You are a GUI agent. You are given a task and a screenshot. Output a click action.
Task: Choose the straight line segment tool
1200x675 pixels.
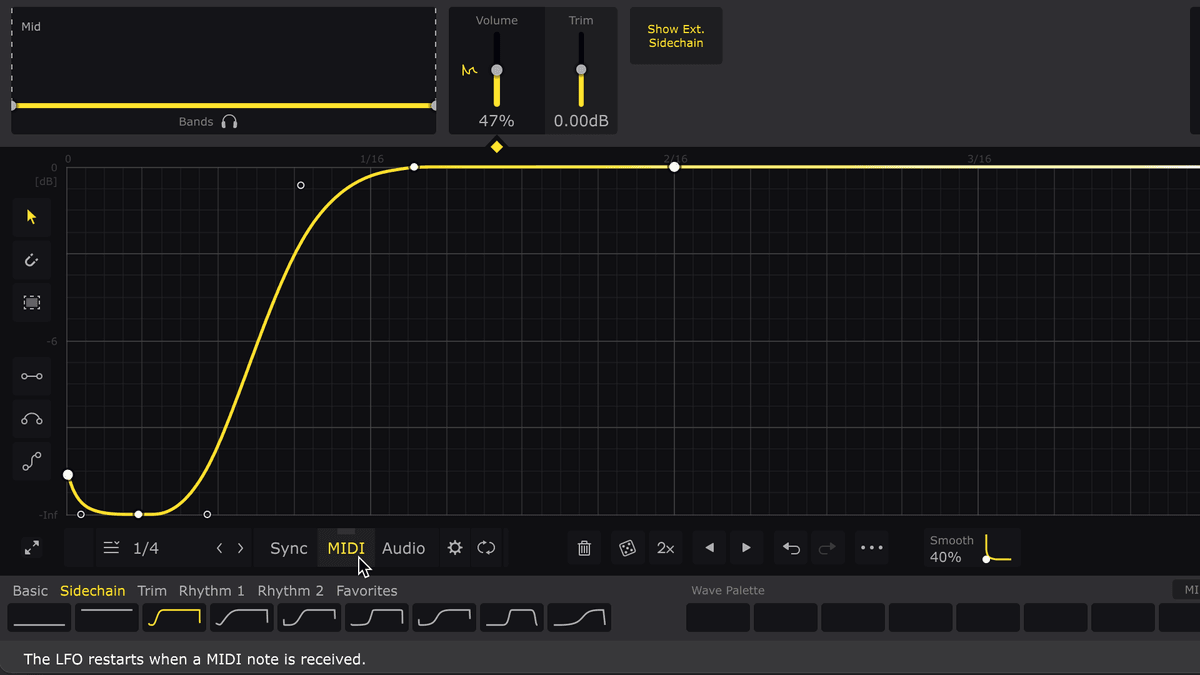pos(32,376)
